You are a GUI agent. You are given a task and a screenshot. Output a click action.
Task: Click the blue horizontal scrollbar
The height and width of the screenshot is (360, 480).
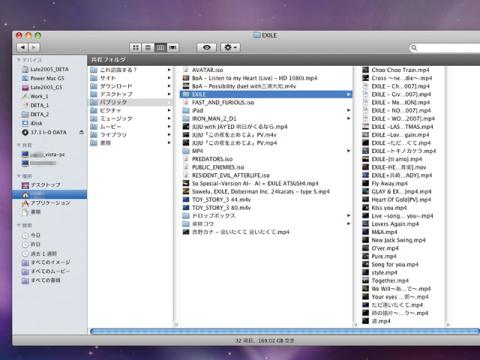[x=285, y=331]
